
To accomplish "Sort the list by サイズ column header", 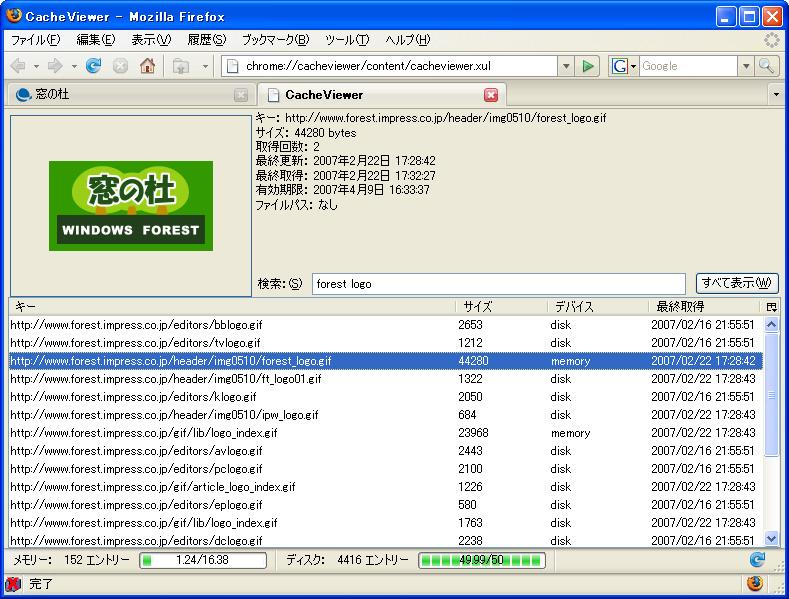I will point(501,307).
